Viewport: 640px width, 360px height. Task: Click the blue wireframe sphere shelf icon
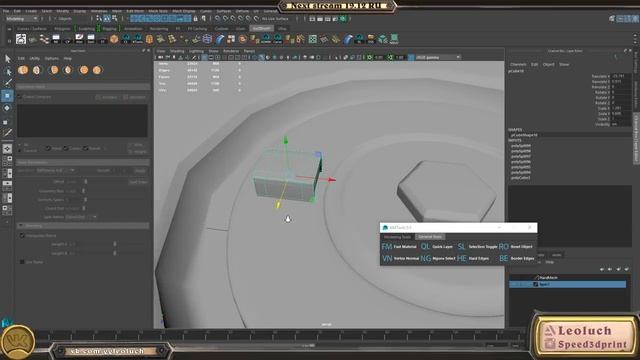point(207,39)
